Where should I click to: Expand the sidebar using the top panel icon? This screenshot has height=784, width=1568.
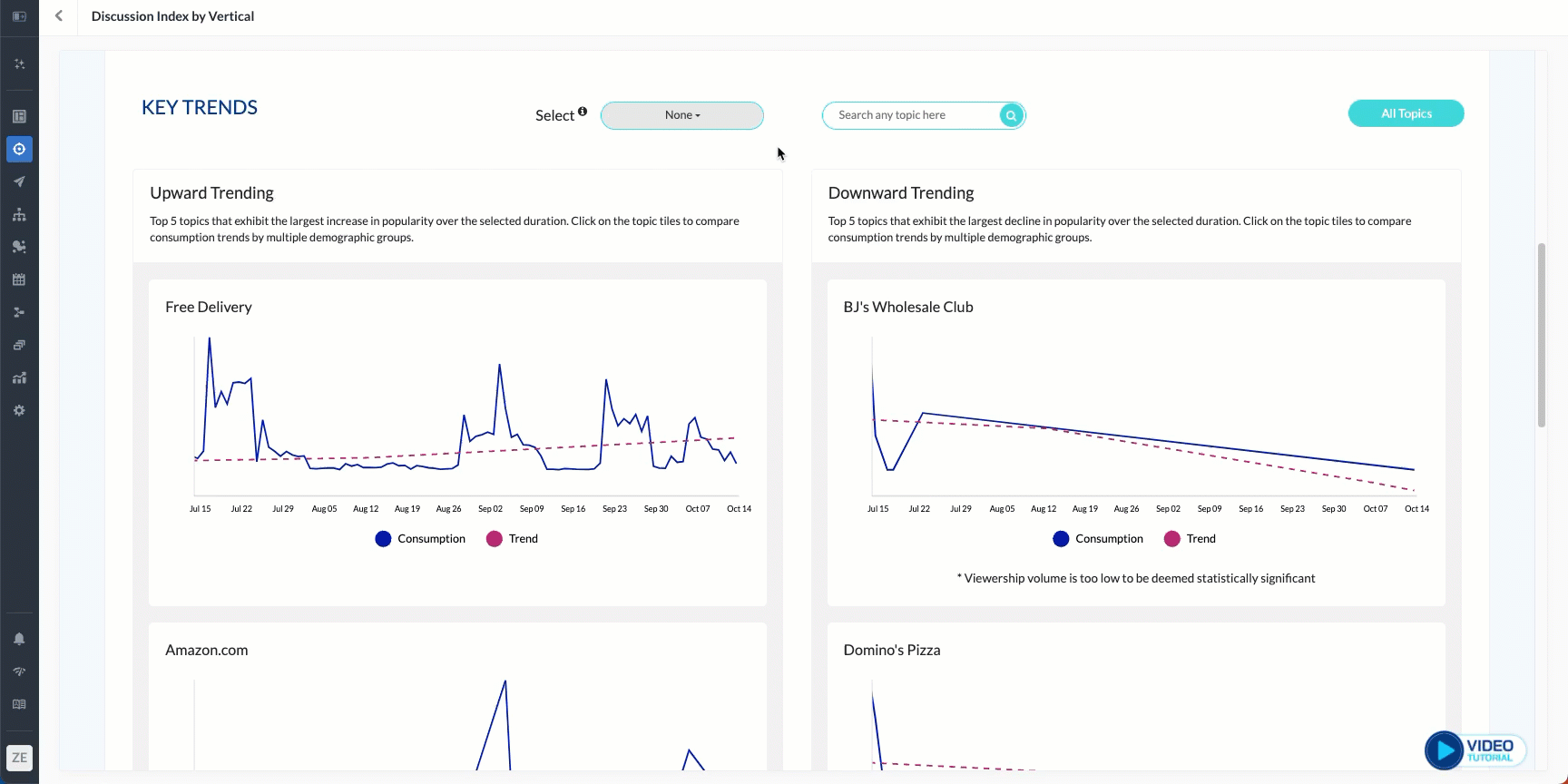point(19,16)
